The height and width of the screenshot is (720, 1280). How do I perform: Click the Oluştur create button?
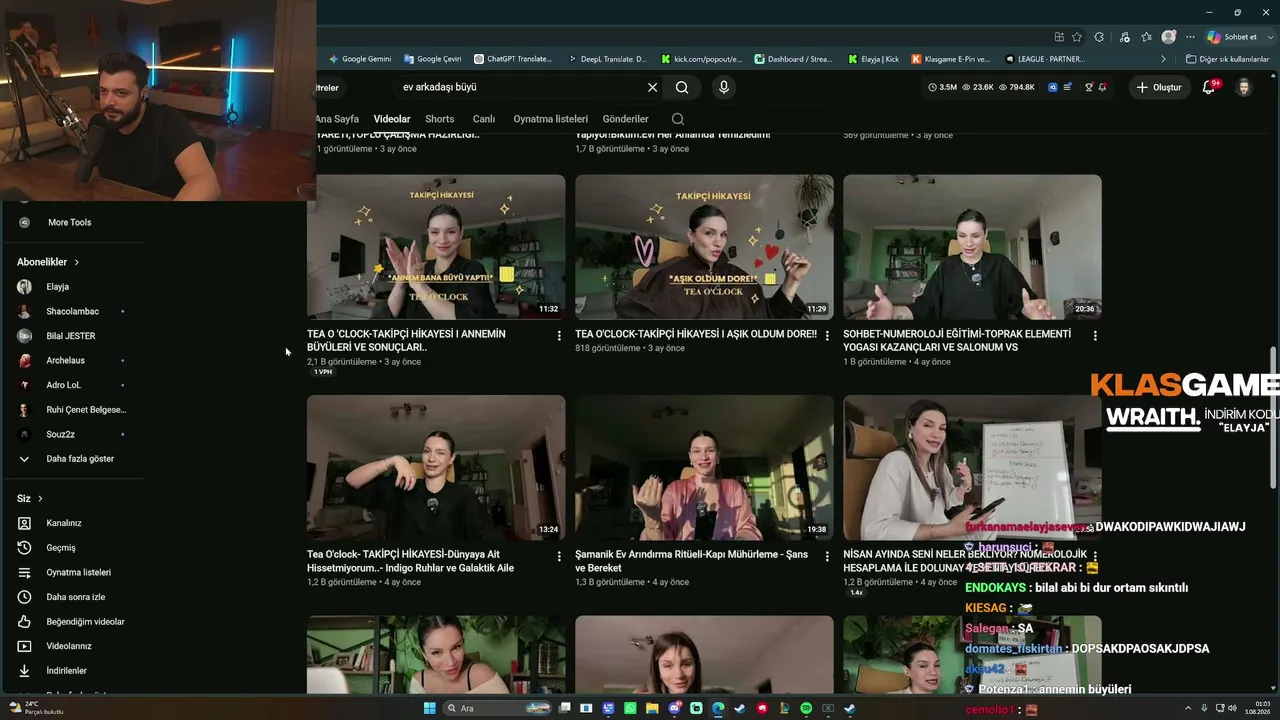pyautogui.click(x=1159, y=87)
